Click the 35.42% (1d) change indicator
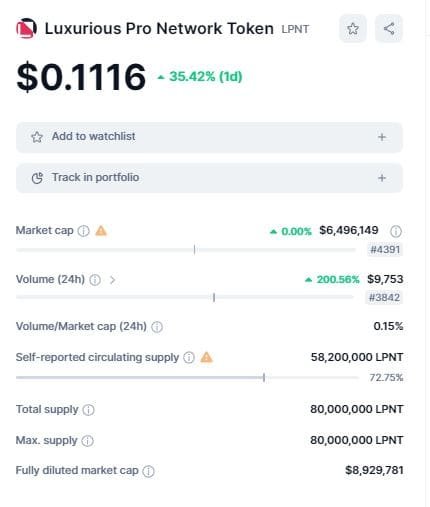 [200, 77]
